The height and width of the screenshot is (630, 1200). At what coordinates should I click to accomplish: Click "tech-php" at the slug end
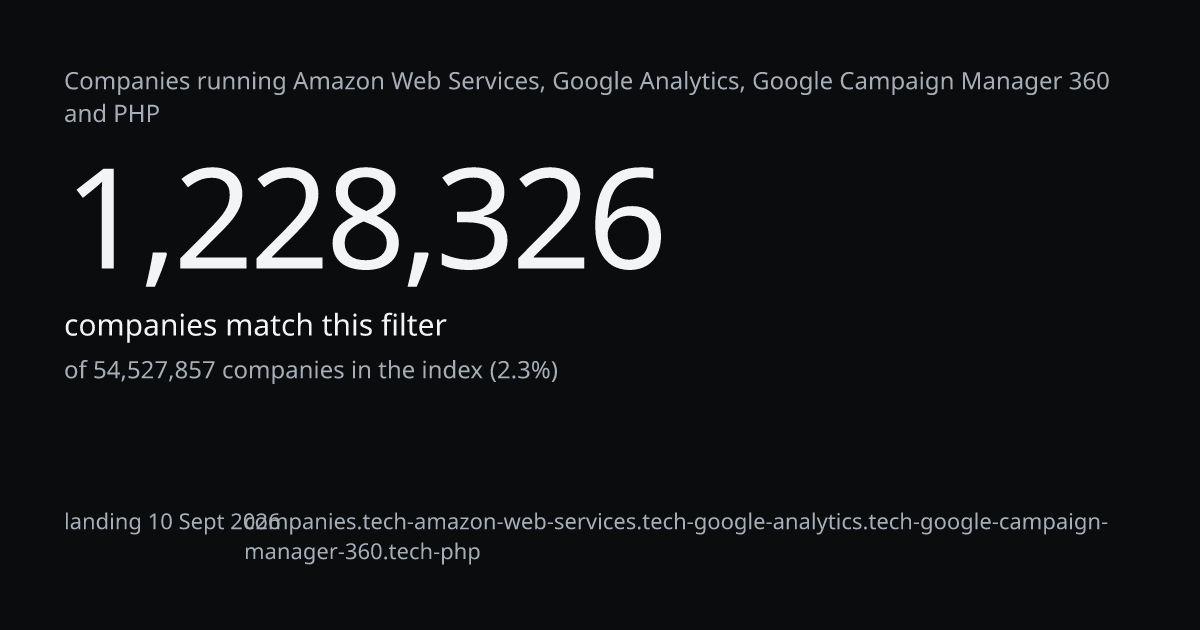tap(435, 552)
